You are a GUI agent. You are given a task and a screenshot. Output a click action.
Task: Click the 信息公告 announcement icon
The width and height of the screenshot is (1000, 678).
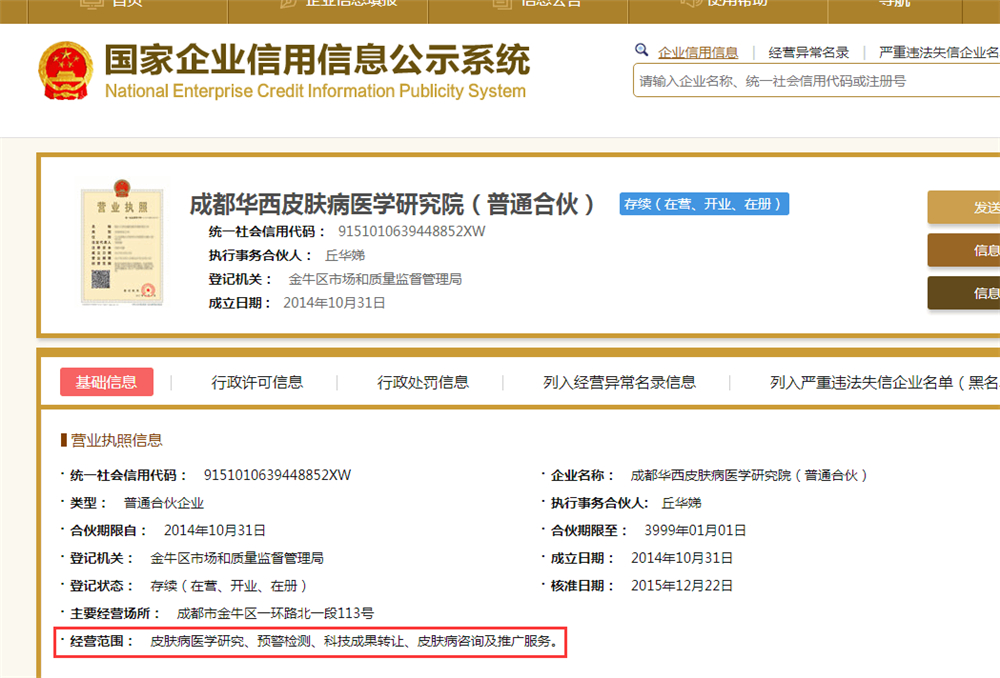(500, 5)
